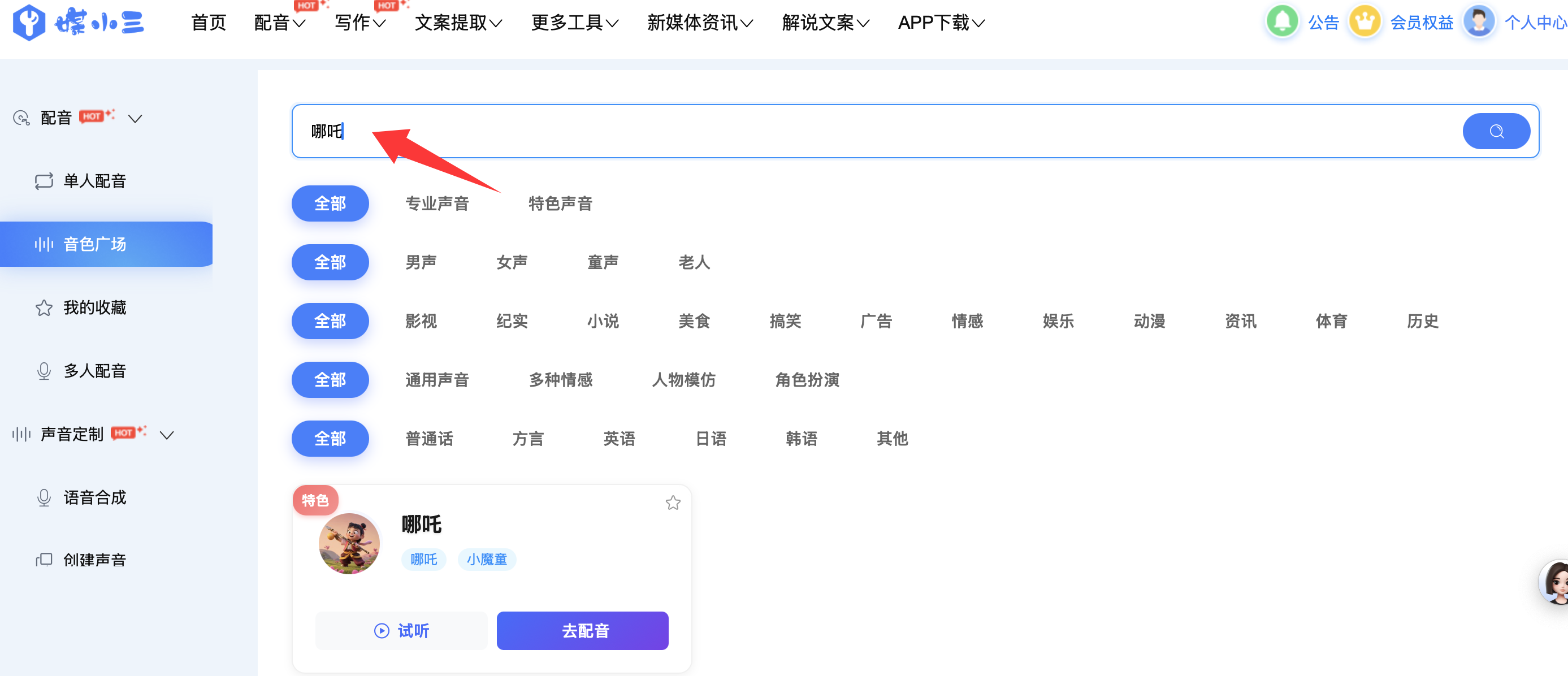1568x676 pixels.
Task: Open the 公告 bell icon
Action: [1282, 22]
